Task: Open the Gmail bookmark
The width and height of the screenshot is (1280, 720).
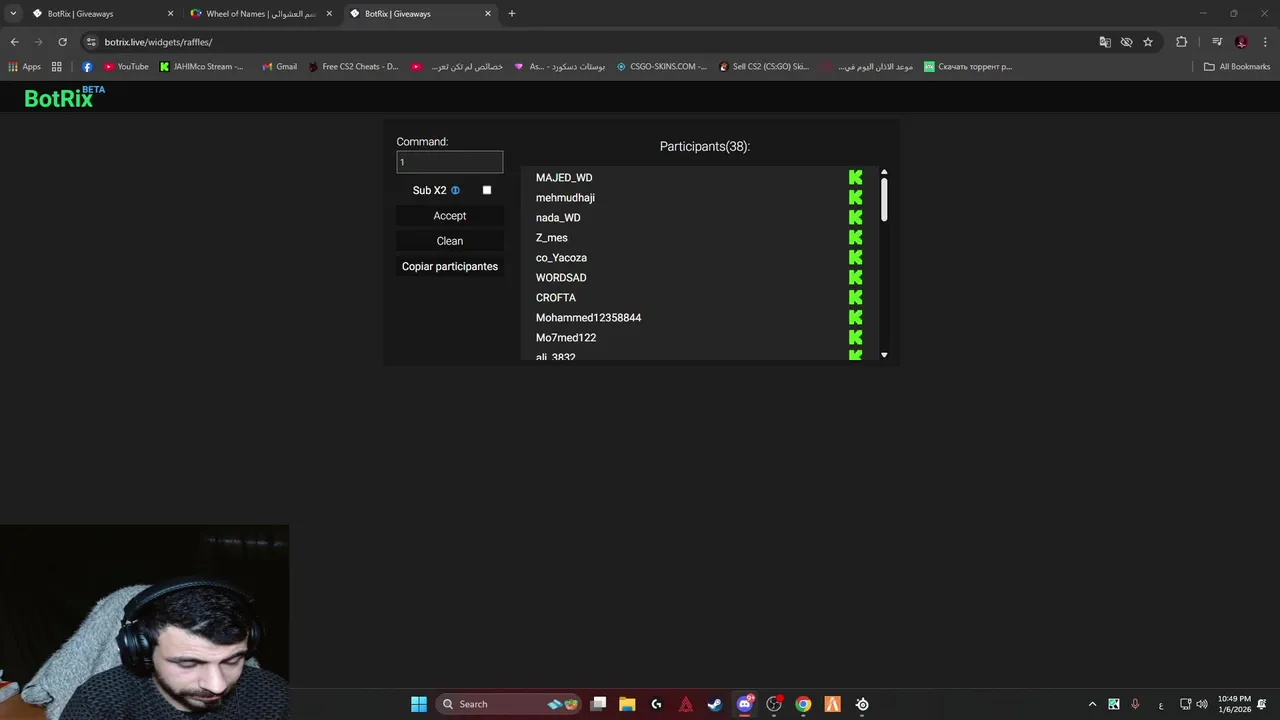Action: (x=279, y=67)
